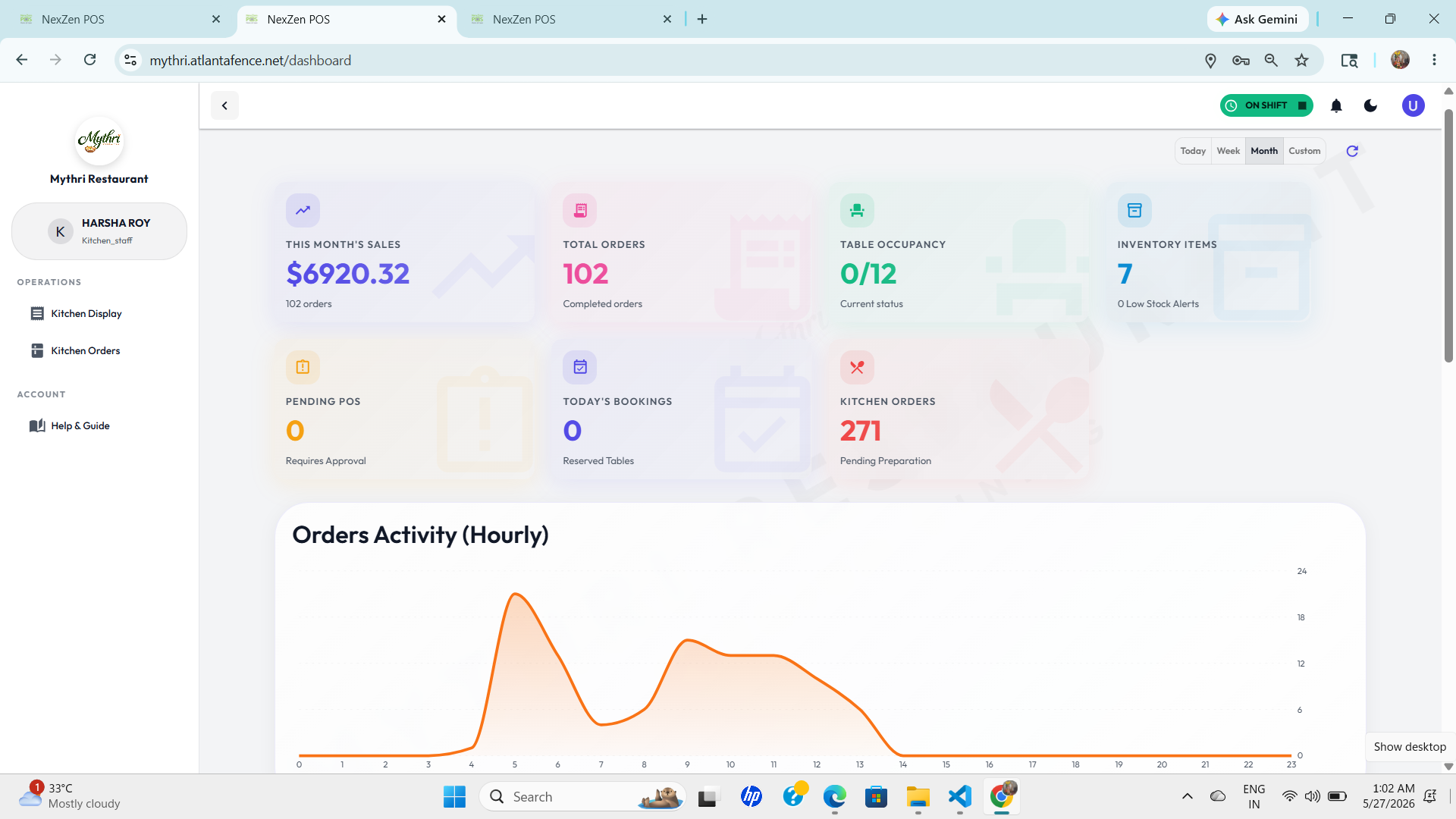Screen dimensions: 1456x819
Task: Open the user avatar U menu
Action: (1413, 105)
